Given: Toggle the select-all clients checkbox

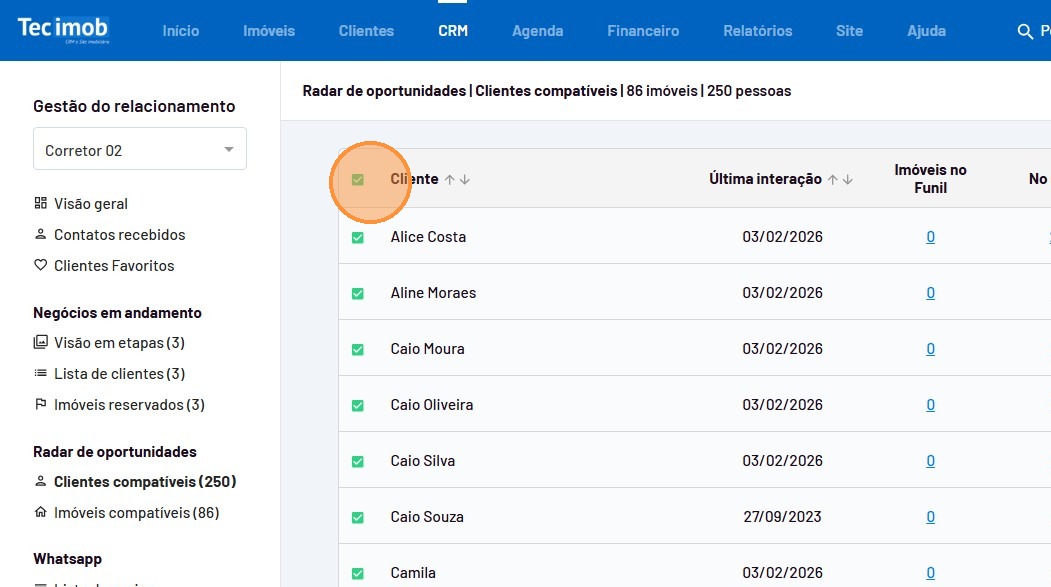Looking at the screenshot, I should (x=358, y=180).
